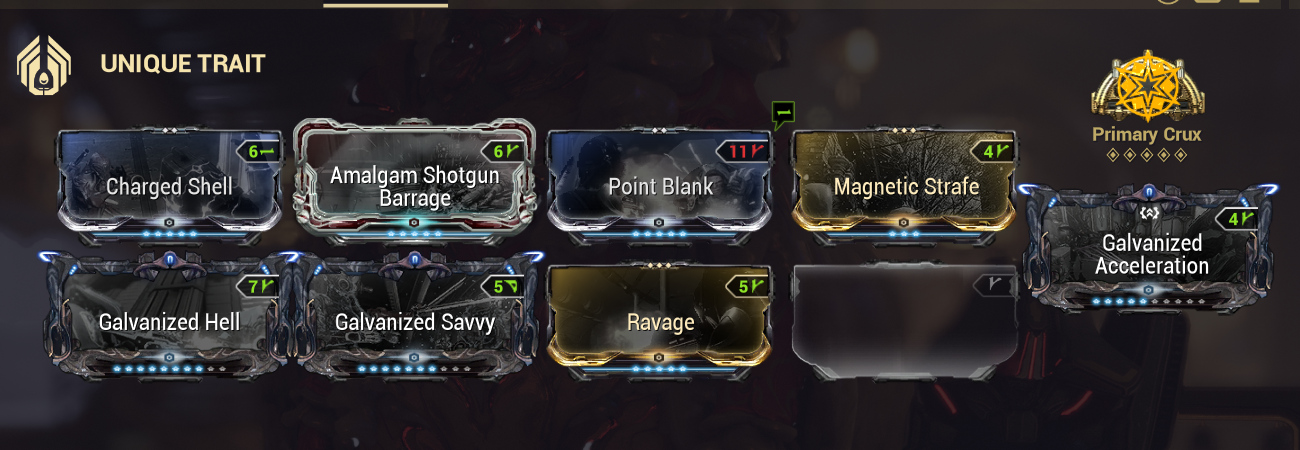Select the Charged Shell mod card
1300x450 pixels.
tap(169, 181)
